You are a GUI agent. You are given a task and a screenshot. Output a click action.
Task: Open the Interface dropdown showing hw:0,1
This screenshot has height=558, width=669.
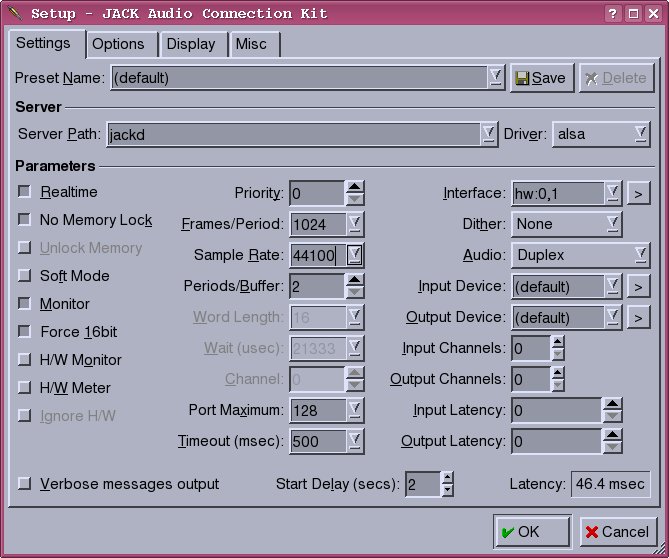pyautogui.click(x=612, y=193)
